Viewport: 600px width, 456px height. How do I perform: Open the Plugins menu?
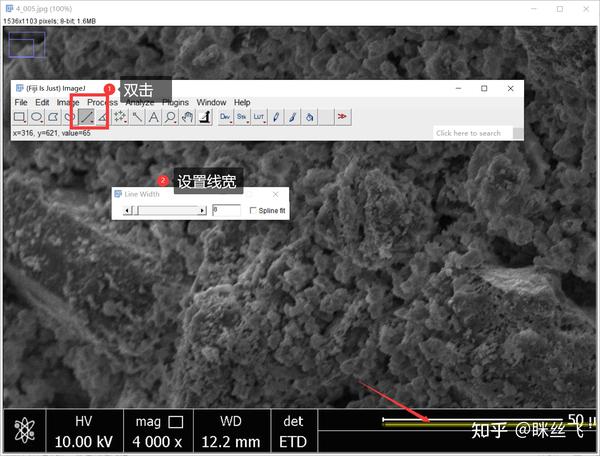[x=176, y=103]
